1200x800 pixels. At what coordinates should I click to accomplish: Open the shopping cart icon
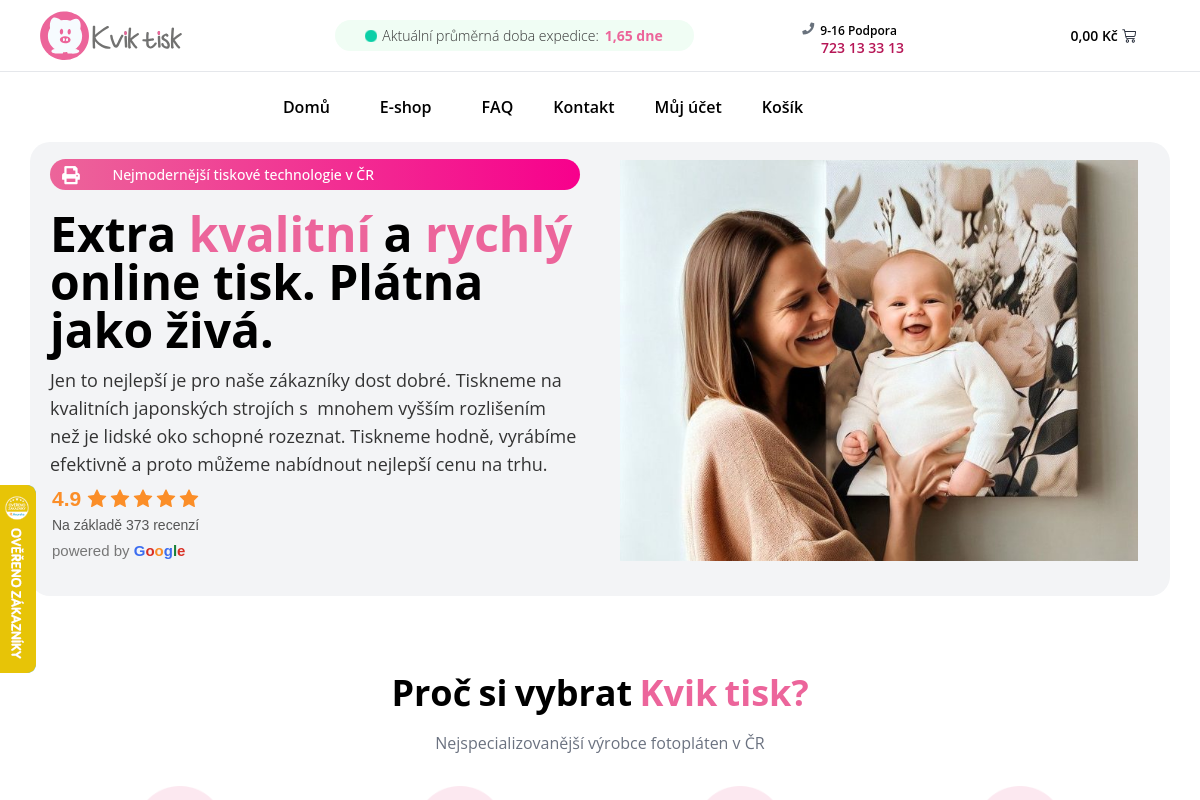[x=1129, y=36]
